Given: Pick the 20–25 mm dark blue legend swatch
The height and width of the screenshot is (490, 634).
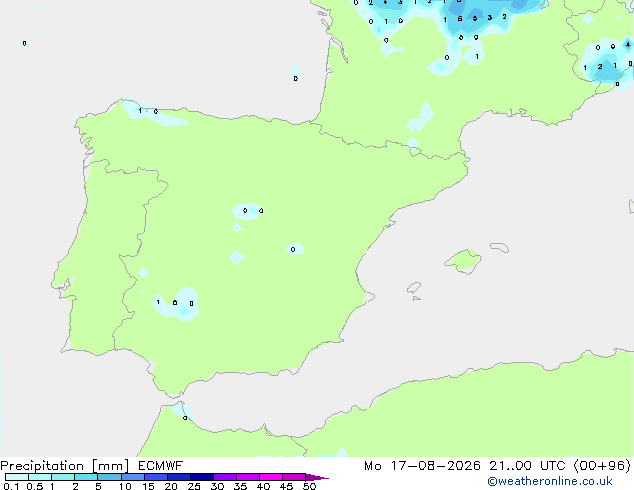Looking at the screenshot, I should 178,477.
